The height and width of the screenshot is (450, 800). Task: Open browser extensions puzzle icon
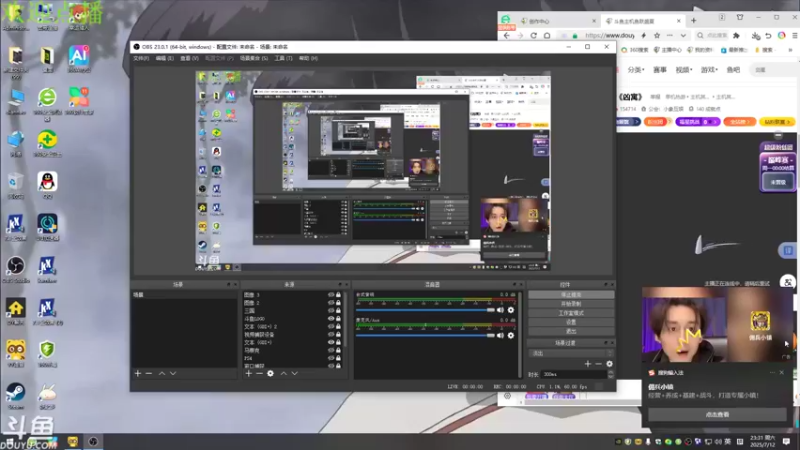coord(736,36)
